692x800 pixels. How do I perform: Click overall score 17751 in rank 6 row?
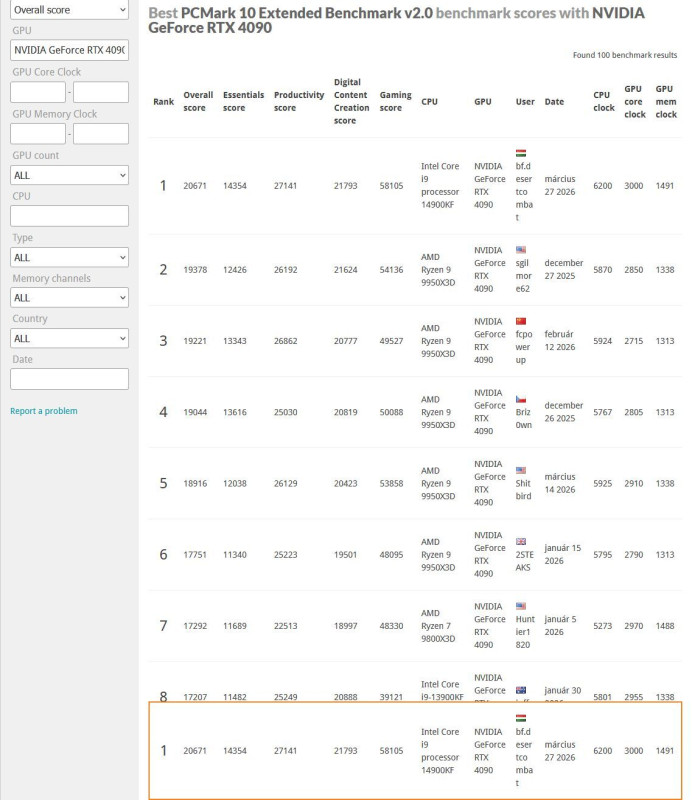(195, 555)
